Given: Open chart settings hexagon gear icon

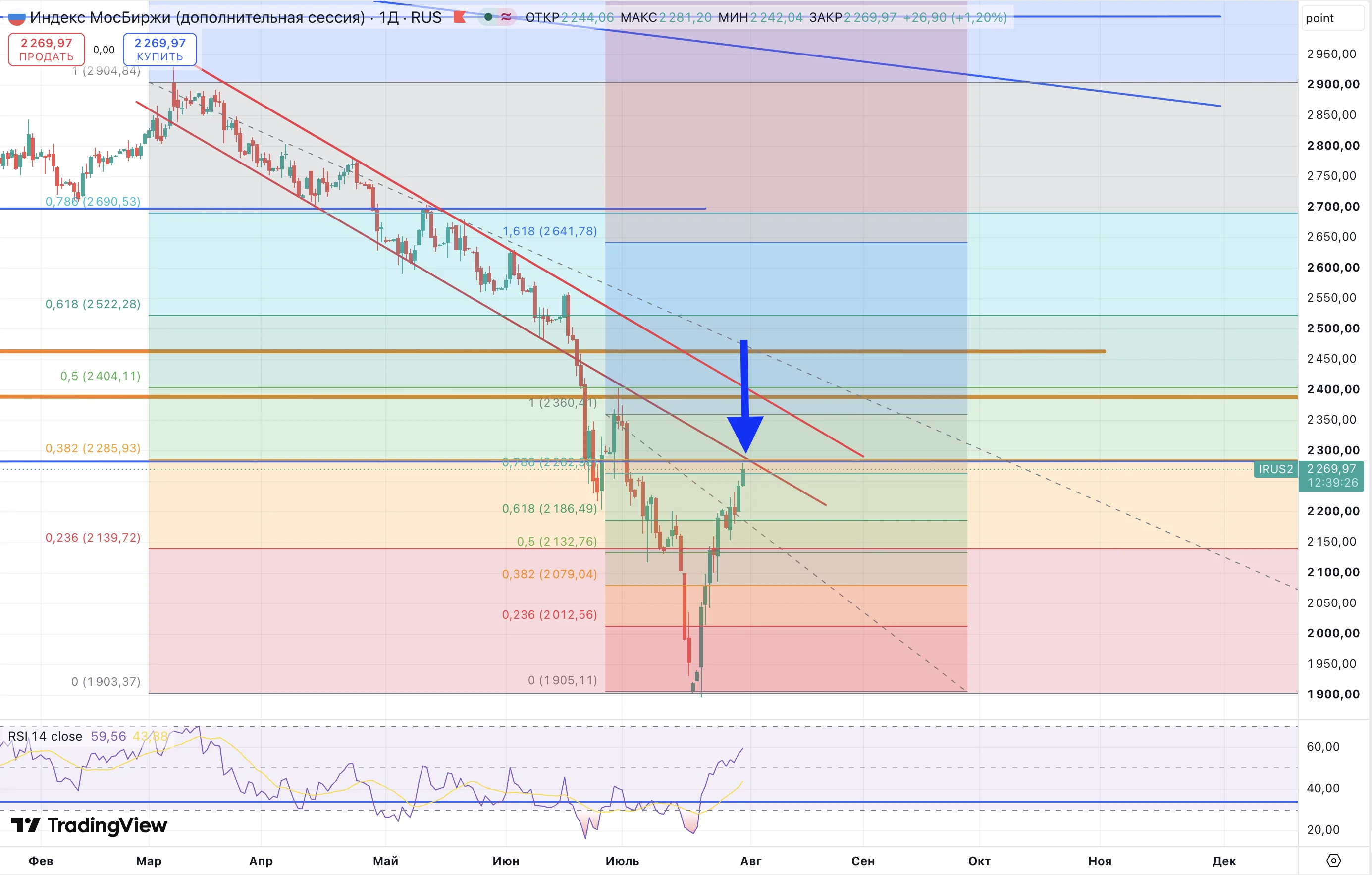Looking at the screenshot, I should (1334, 860).
